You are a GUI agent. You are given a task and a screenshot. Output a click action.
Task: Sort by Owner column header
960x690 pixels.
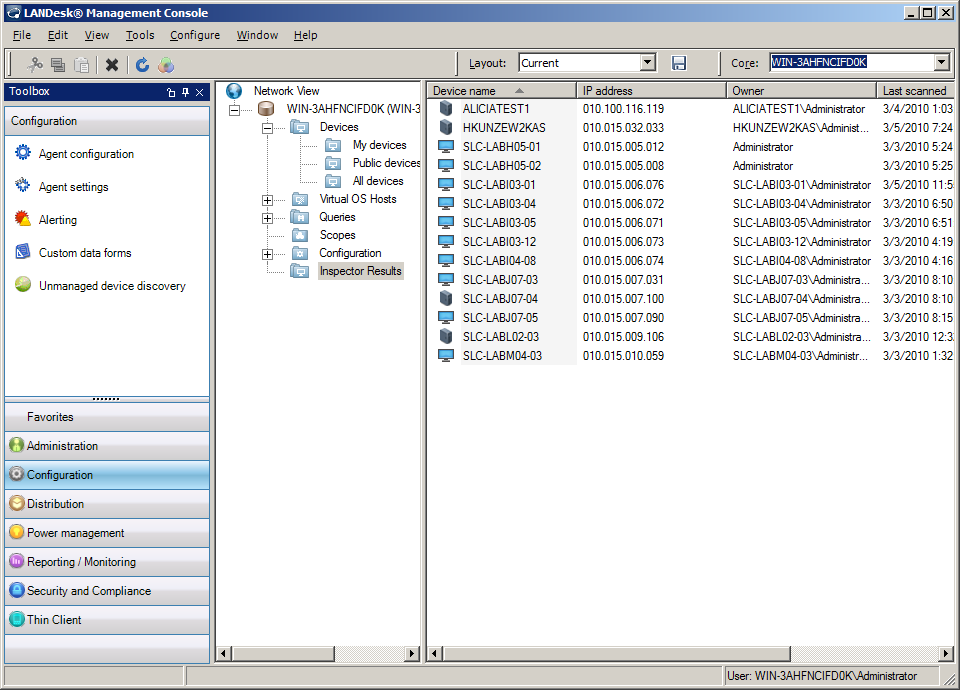pyautogui.click(x=801, y=91)
